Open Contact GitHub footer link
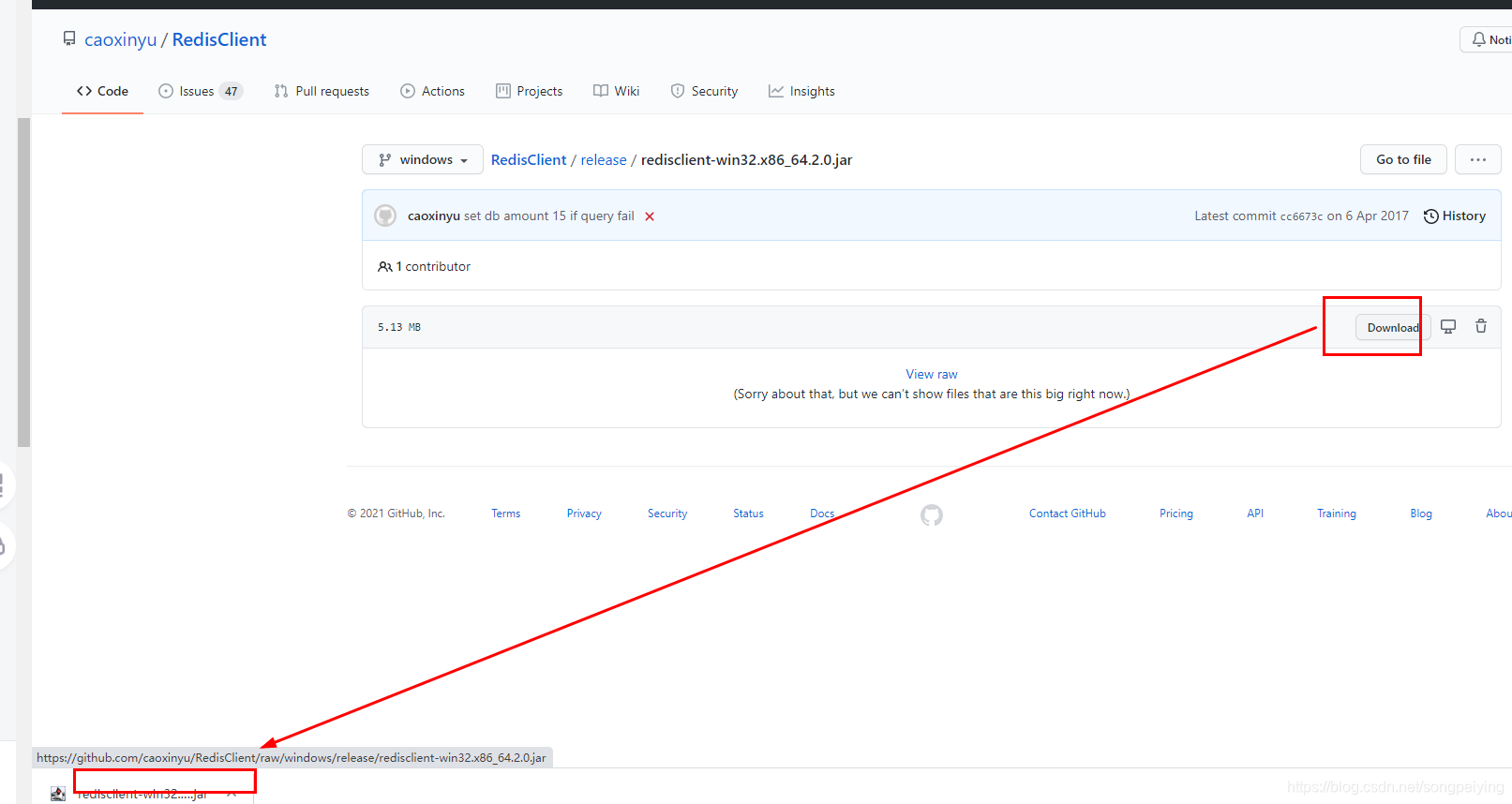This screenshot has height=804, width=1512. (1068, 514)
